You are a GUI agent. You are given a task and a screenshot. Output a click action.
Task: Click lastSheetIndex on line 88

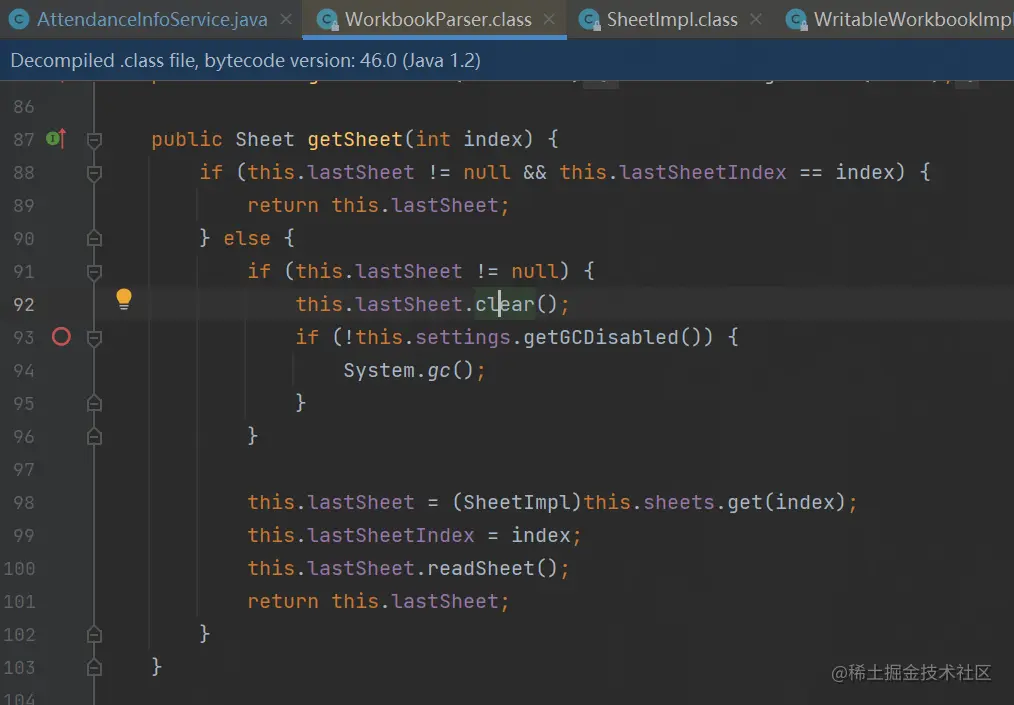(x=703, y=172)
